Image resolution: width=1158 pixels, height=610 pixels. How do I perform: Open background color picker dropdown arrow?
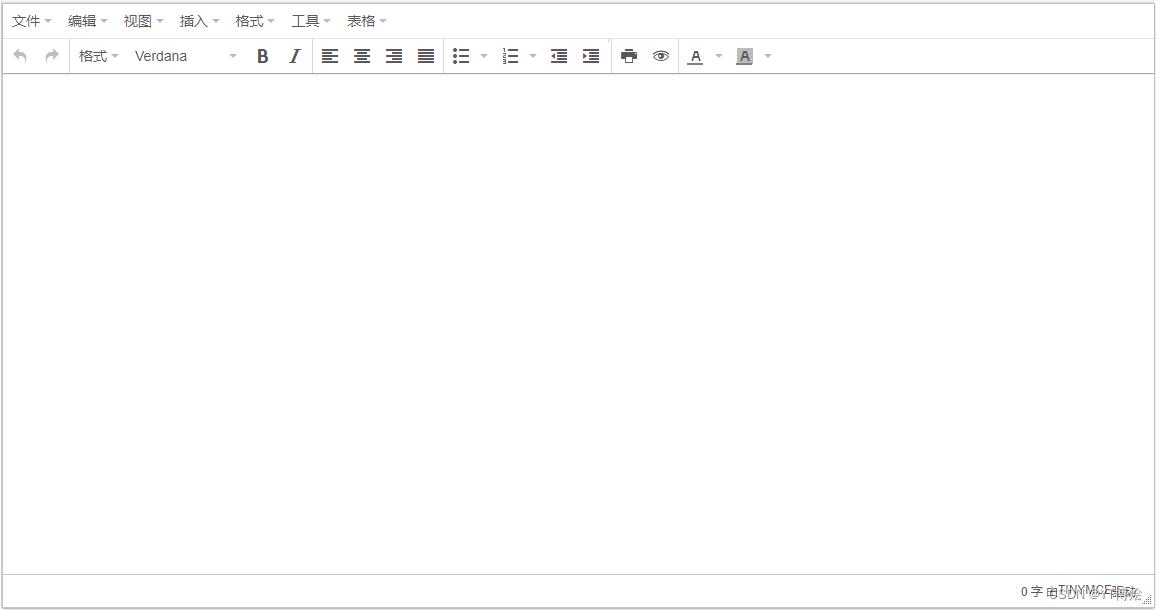click(767, 56)
